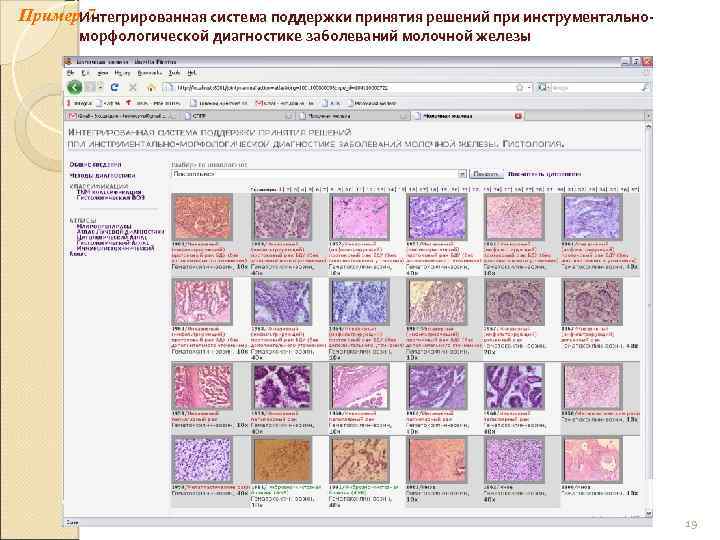Click the scroll-down arrow at the page bottom
This screenshot has width=720, height=540.
pyautogui.click(x=648, y=513)
